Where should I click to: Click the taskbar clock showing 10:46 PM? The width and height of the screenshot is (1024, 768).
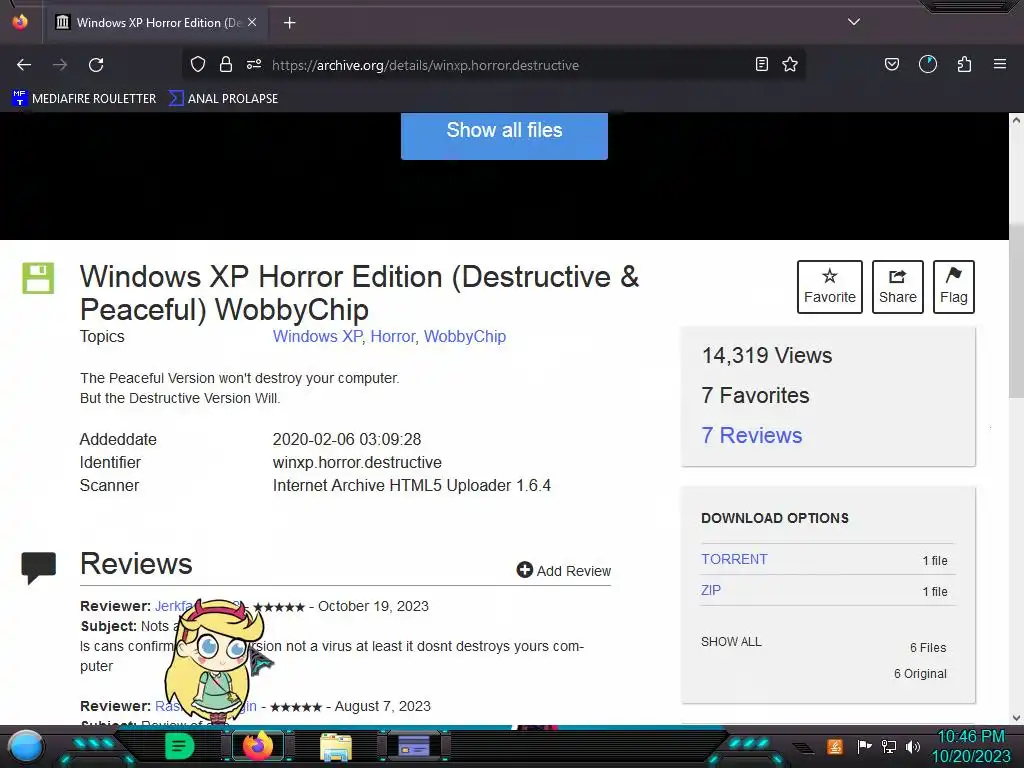click(970, 746)
